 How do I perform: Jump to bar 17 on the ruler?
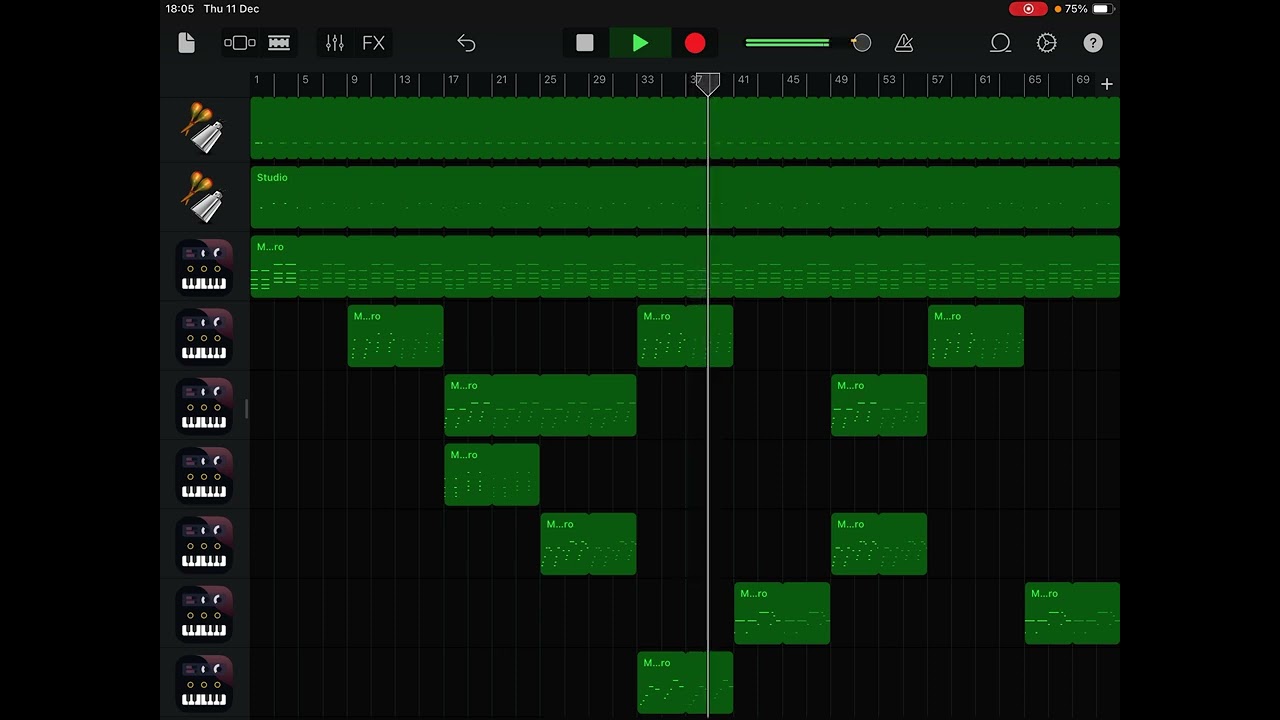point(453,79)
